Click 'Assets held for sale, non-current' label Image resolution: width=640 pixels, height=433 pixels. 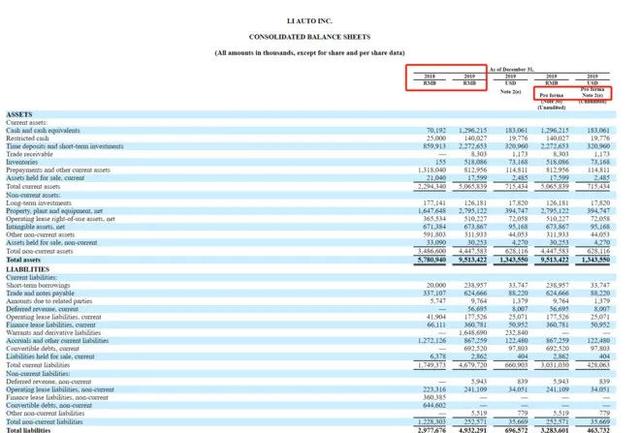pyautogui.click(x=51, y=242)
